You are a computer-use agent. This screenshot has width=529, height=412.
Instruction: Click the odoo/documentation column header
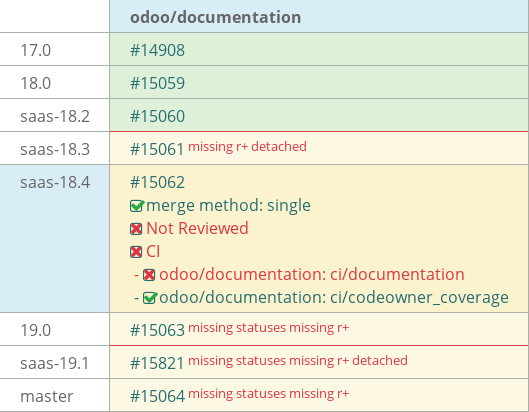216,17
